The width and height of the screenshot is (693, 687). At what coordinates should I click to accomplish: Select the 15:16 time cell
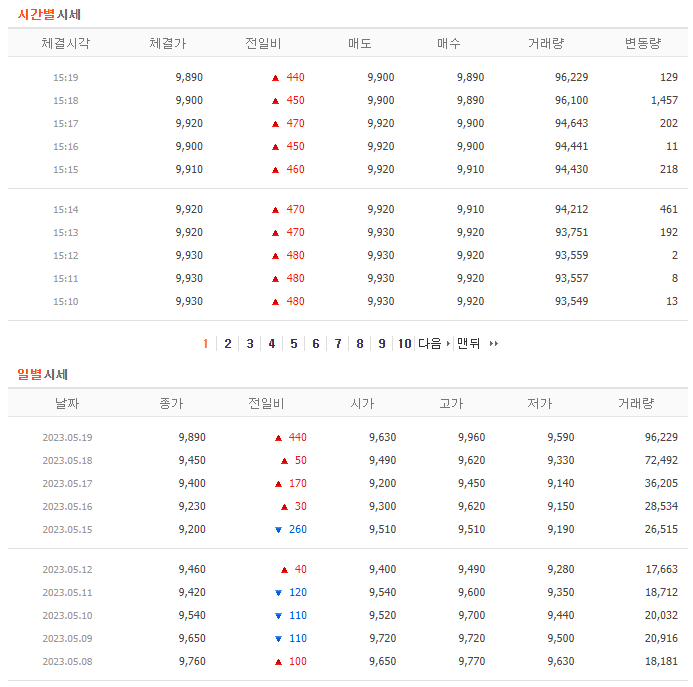tap(65, 146)
